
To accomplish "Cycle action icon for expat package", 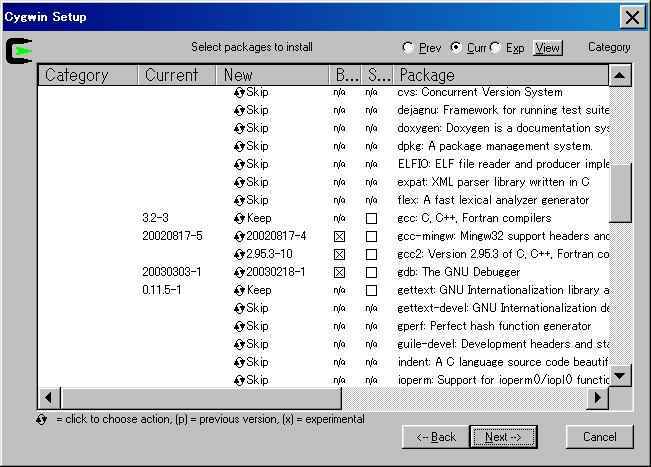I will [x=239, y=183].
